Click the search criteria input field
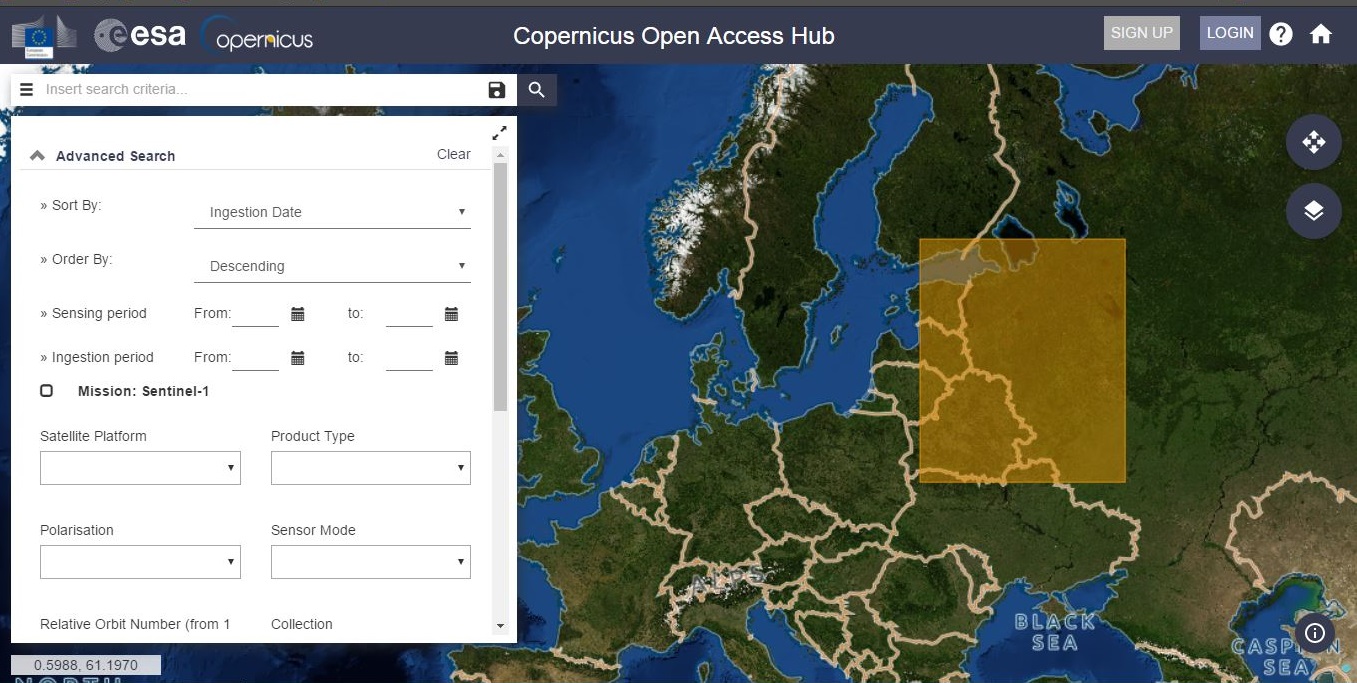Viewport: 1357px width, 683px height. click(x=260, y=90)
